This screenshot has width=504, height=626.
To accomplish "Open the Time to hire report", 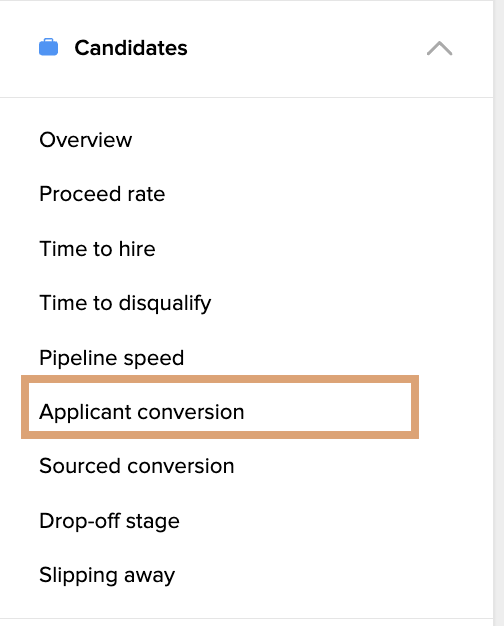I will tap(97, 249).
